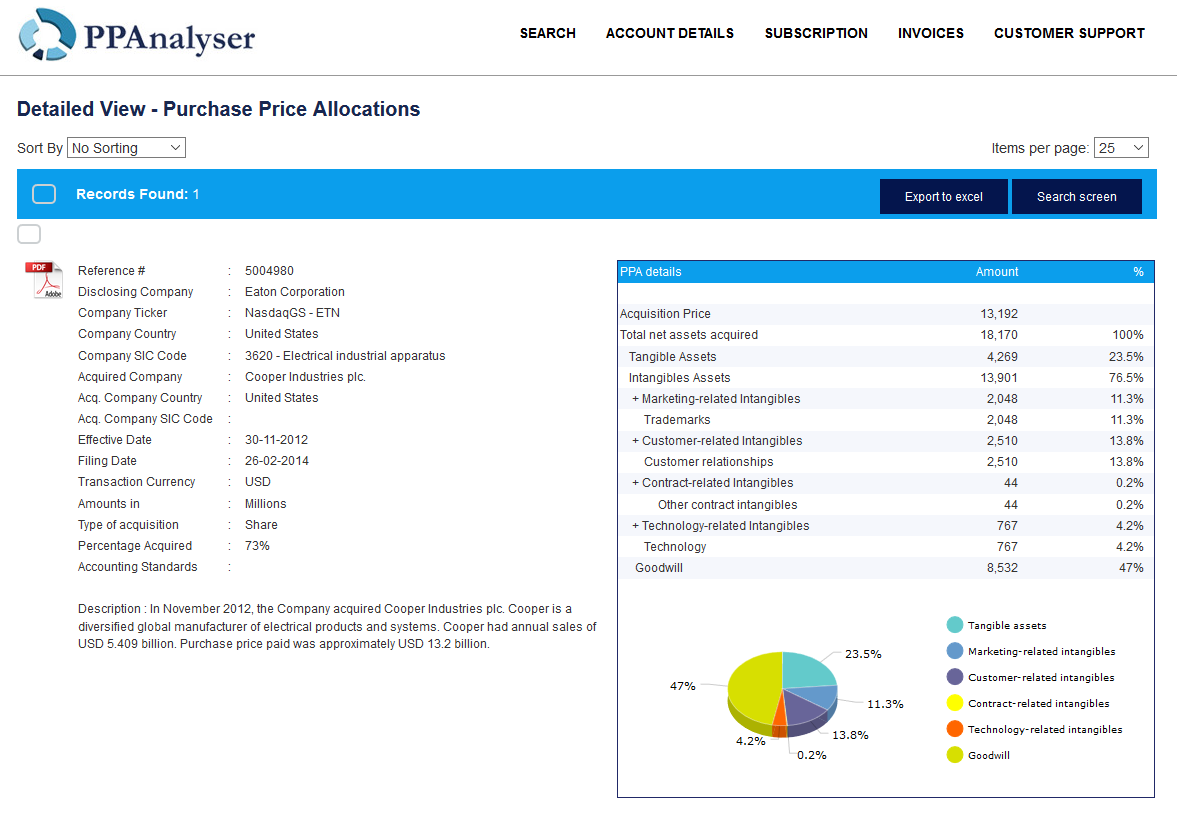Tick the checkbox above the record's PDF icon
This screenshot has width=1177, height=817.
pos(29,234)
